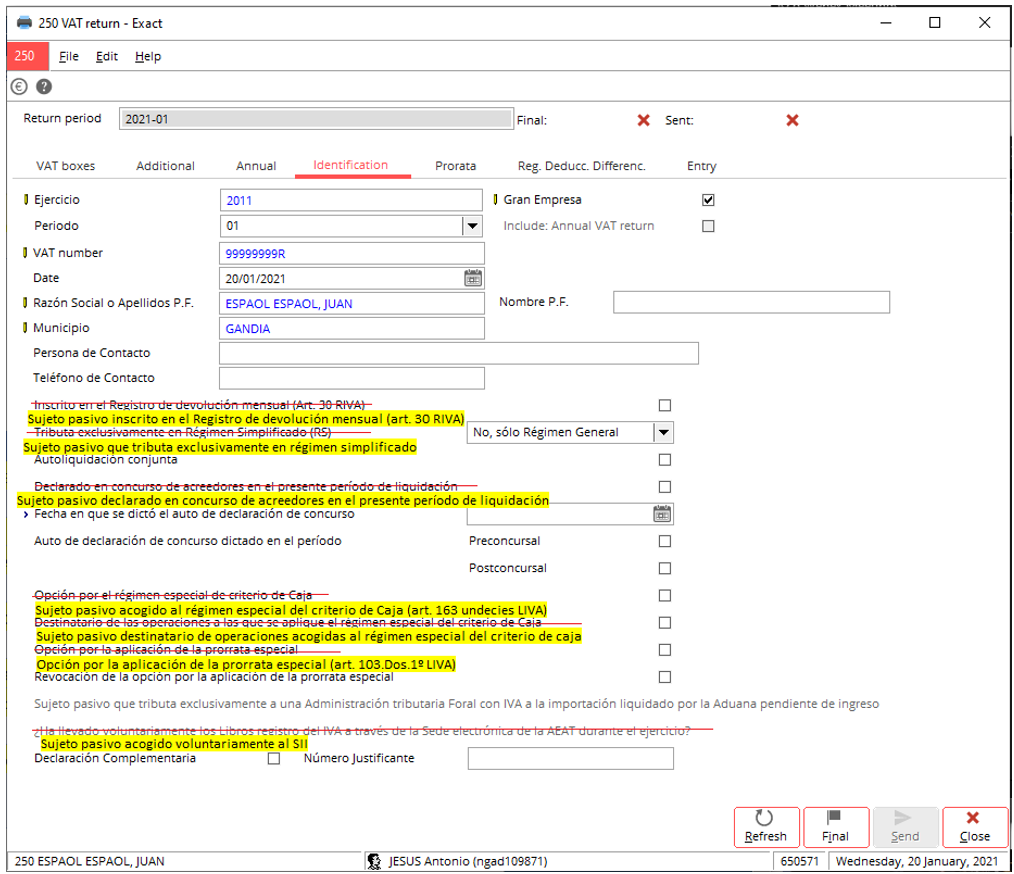1014x874 pixels.
Task: Open the Help menu
Action: coord(148,56)
